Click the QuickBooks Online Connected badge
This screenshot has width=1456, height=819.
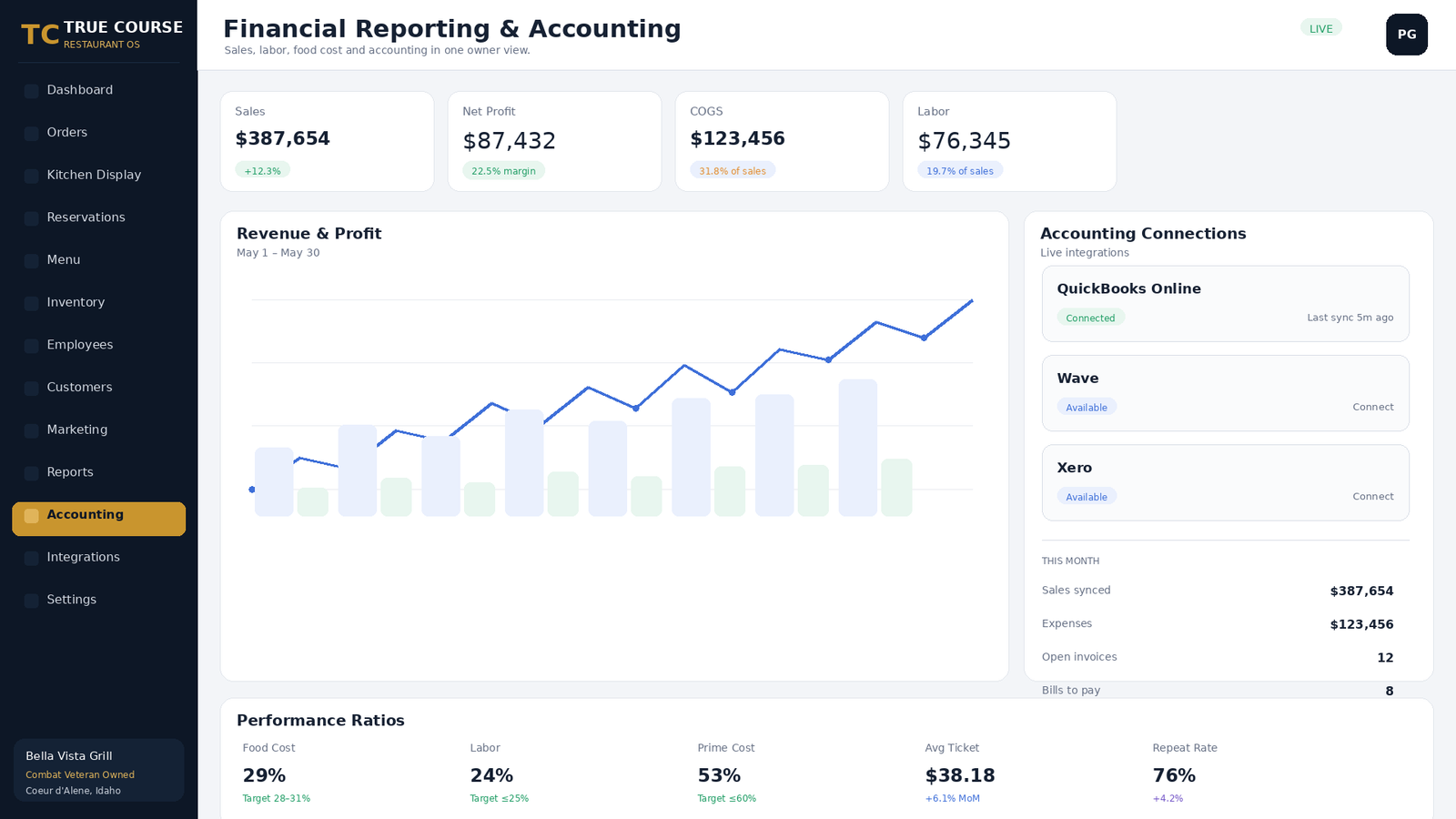coord(1090,318)
